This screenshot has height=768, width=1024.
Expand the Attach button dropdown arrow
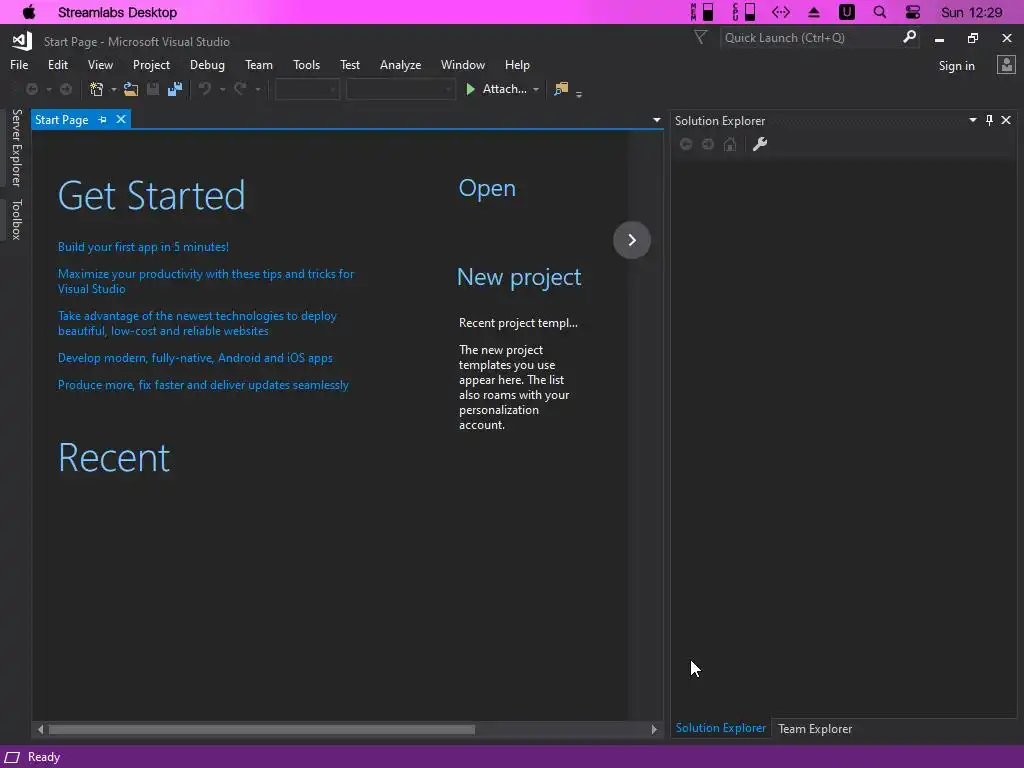(536, 89)
